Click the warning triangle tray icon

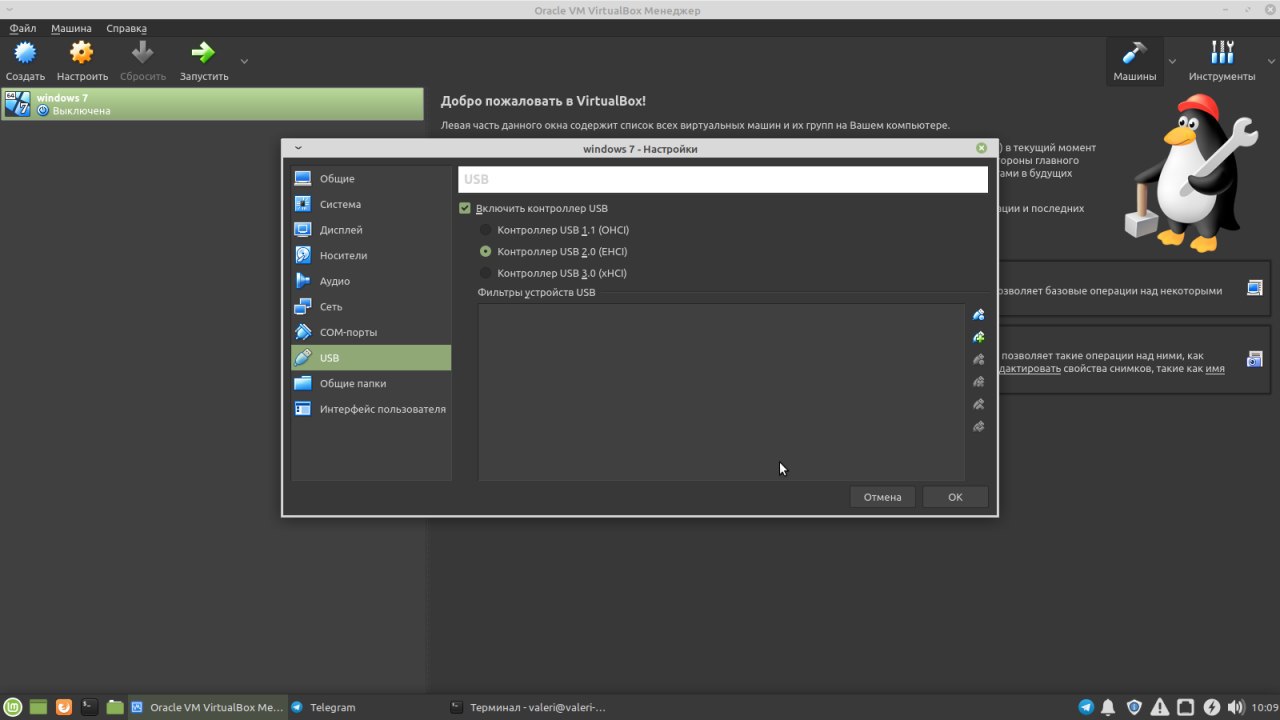[1160, 707]
